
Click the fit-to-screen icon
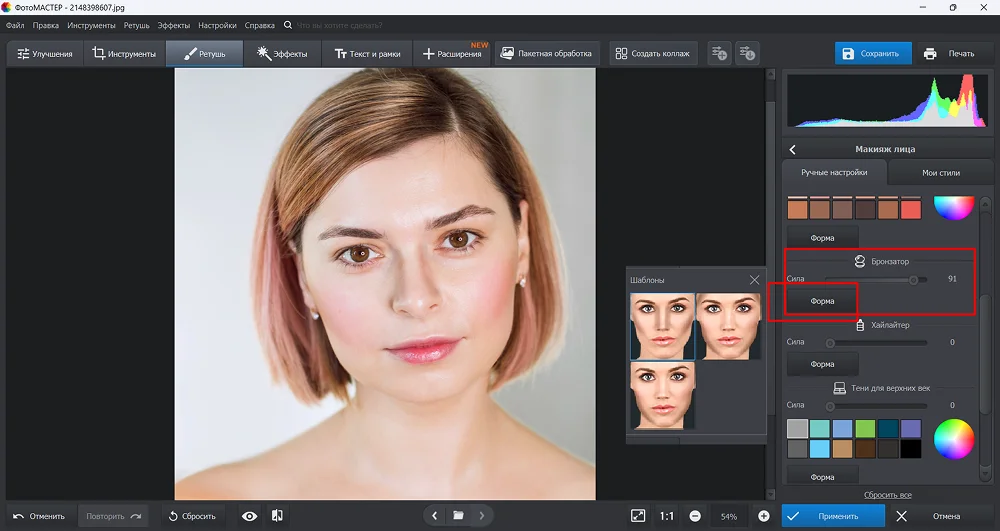coord(638,516)
